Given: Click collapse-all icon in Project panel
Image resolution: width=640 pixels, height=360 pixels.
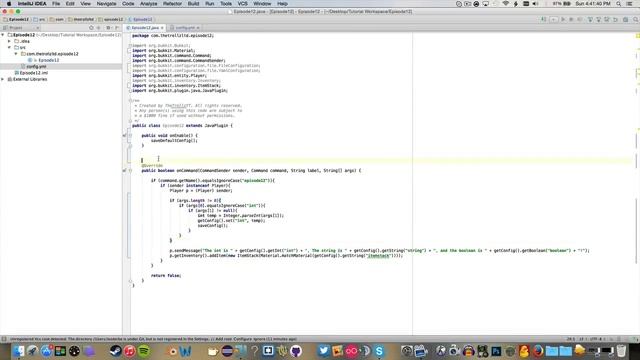Looking at the screenshot, I should [x=98, y=28].
